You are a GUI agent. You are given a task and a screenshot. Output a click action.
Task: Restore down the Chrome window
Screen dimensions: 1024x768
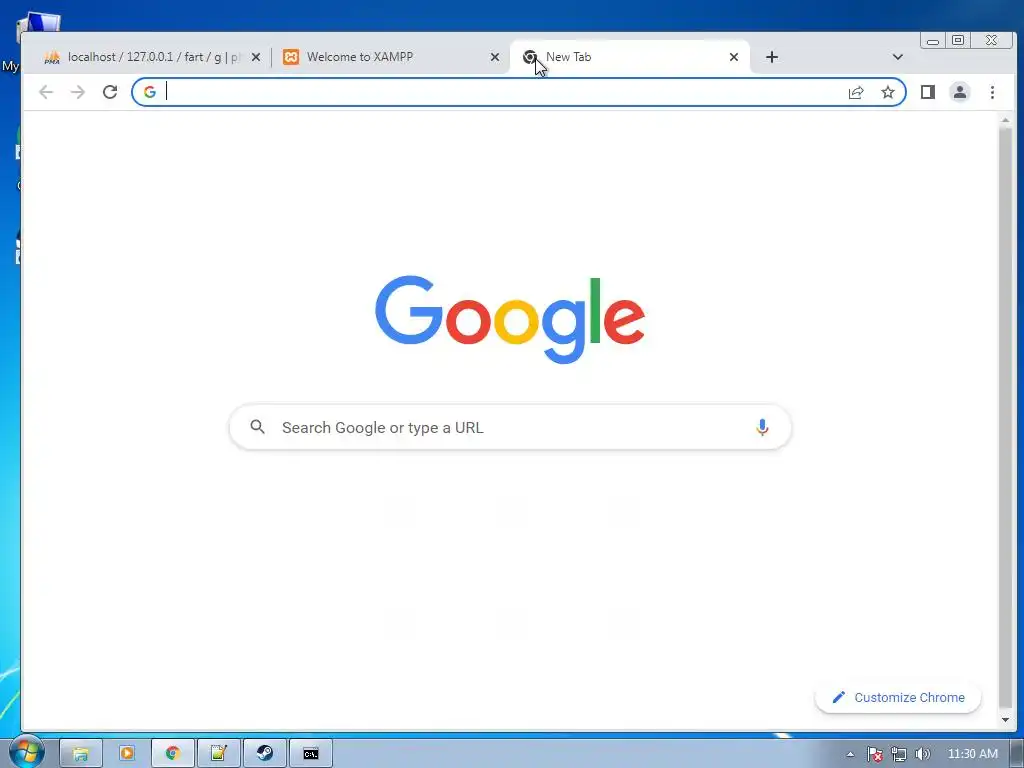click(957, 40)
